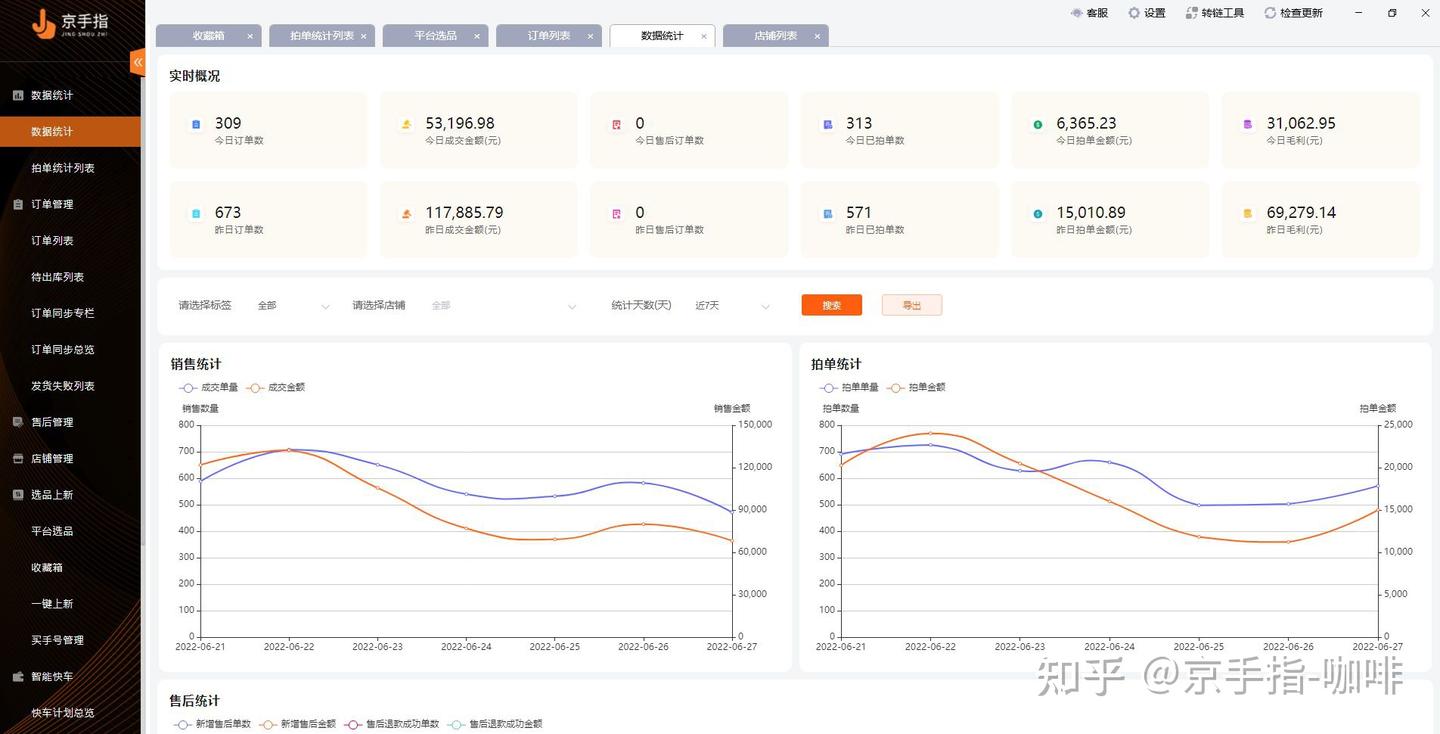Click the icon on the 今日毛利 card
The width and height of the screenshot is (1440, 734).
[1248, 125]
